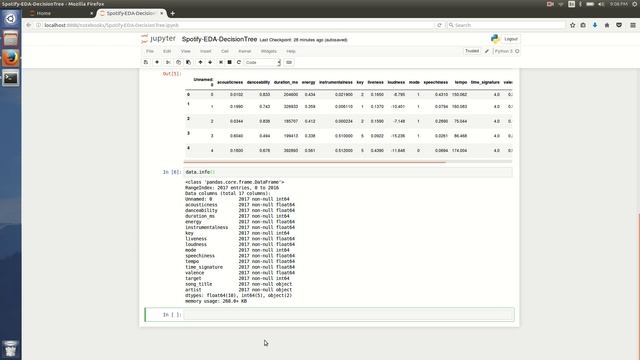The width and height of the screenshot is (640, 360).
Task: Click the danceability column header
Action: [258, 82]
